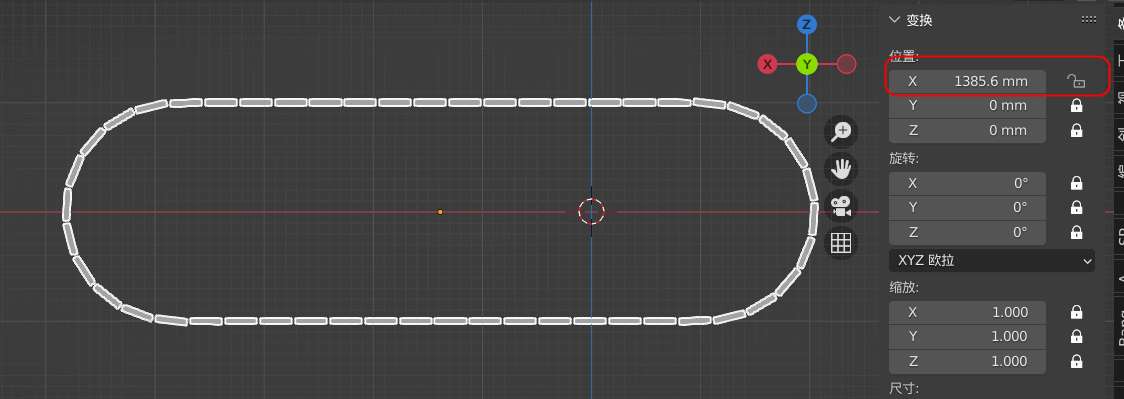Click the red X axis gizmo circle
Image resolution: width=1124 pixels, height=399 pixels.
[x=768, y=64]
